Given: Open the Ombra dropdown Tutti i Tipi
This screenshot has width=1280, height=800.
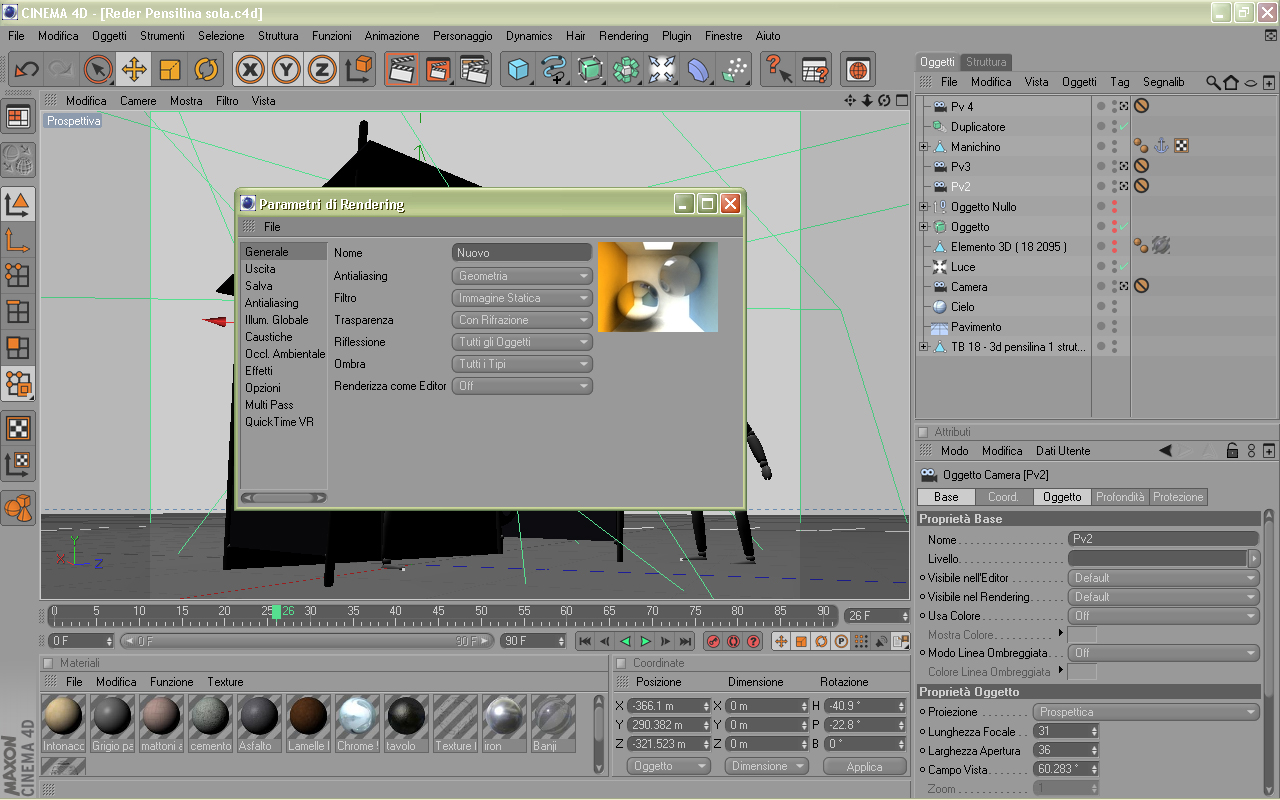Looking at the screenshot, I should (x=522, y=364).
